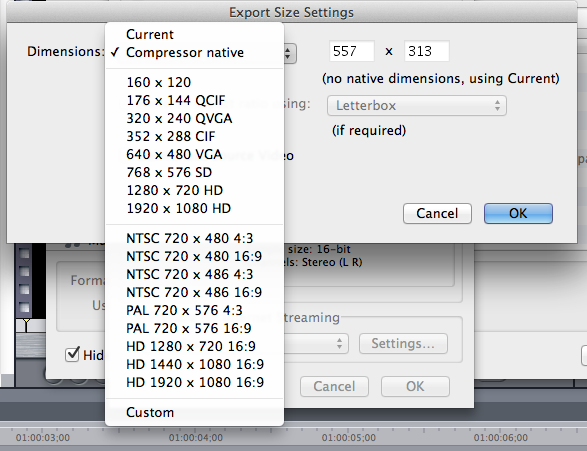The image size is (587, 451).
Task: Select Current from dimensions menu
Action: pos(194,34)
